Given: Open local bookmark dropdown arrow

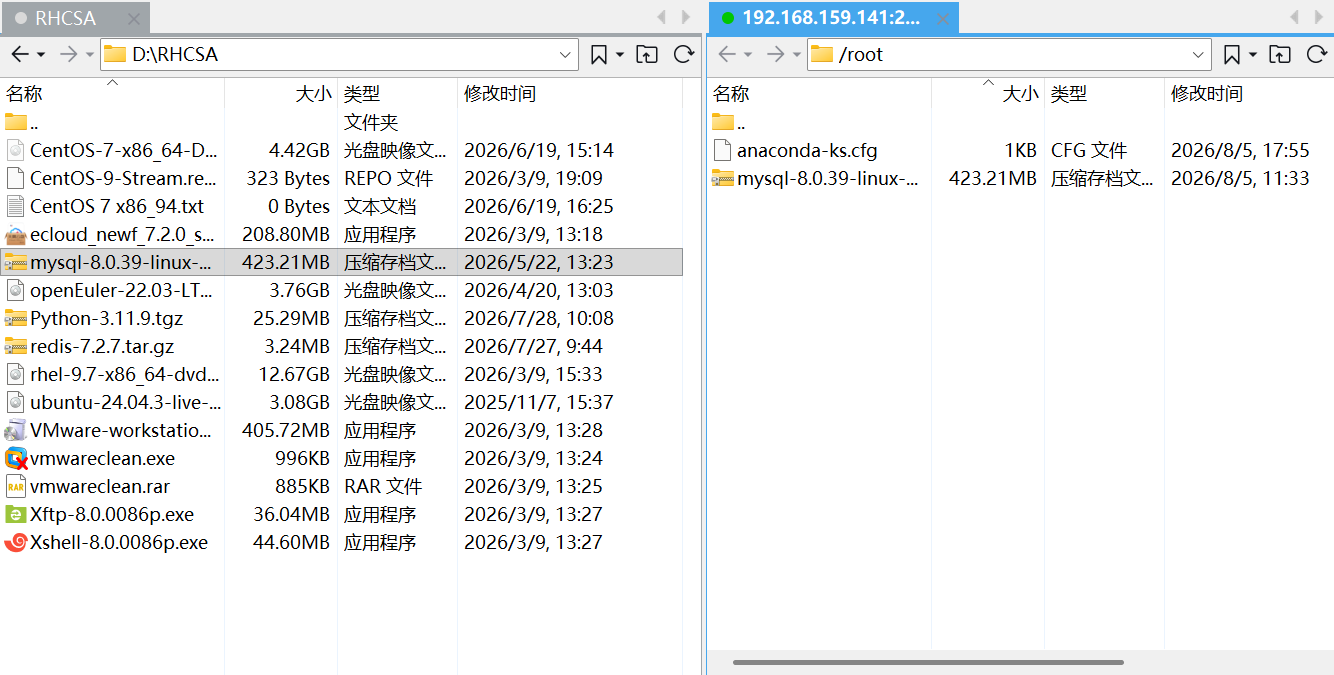Looking at the screenshot, I should point(620,55).
